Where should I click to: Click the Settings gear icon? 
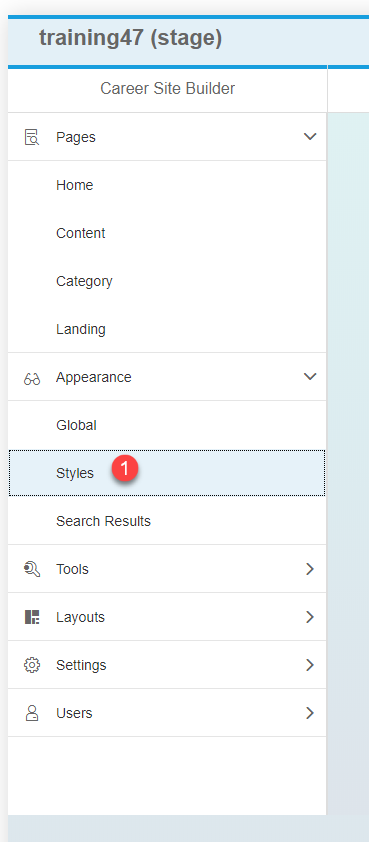click(x=32, y=665)
